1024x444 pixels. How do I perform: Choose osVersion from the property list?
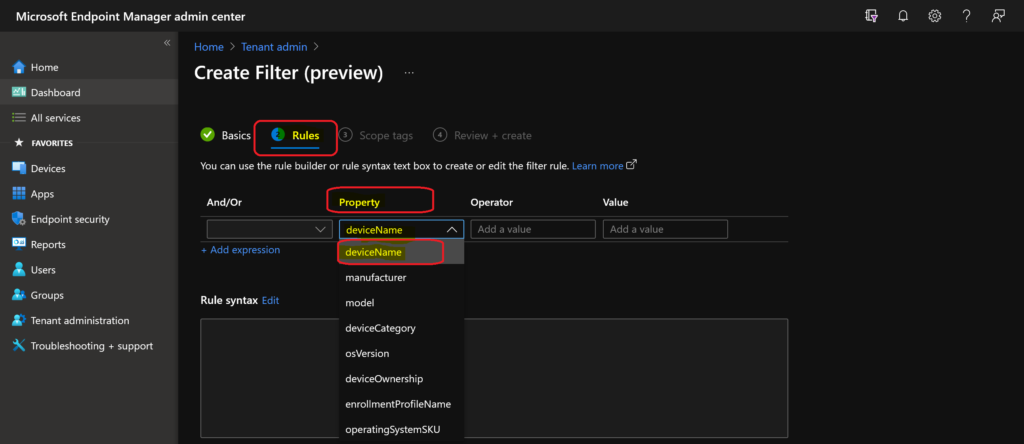coord(401,353)
